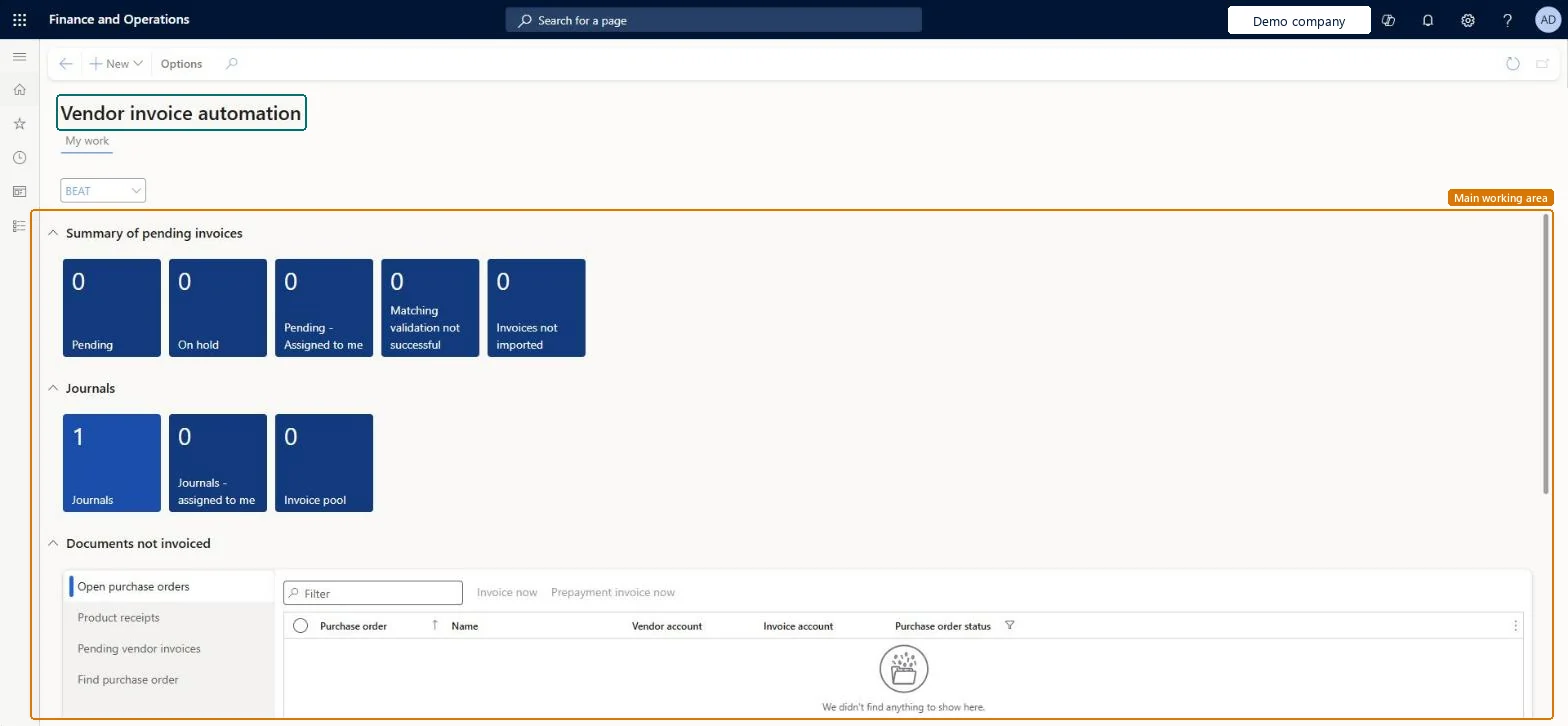
Task: Open the Invoices not imported tile
Action: (536, 308)
